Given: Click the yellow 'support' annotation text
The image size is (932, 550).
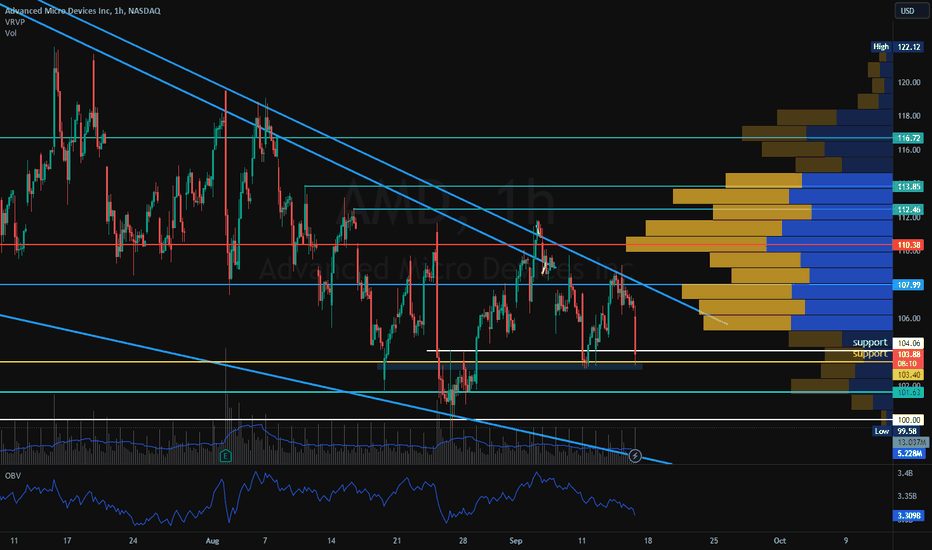Looking at the screenshot, I should 870,354.
